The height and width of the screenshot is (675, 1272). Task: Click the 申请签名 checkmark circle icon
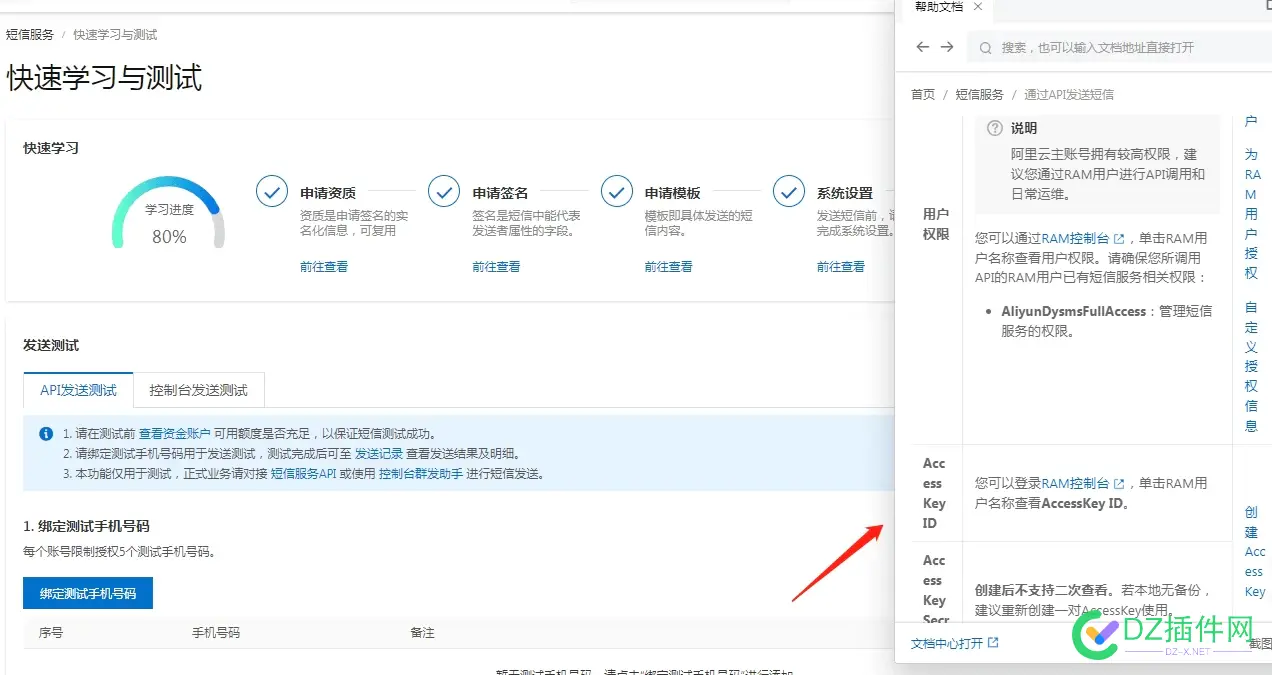pos(444,191)
